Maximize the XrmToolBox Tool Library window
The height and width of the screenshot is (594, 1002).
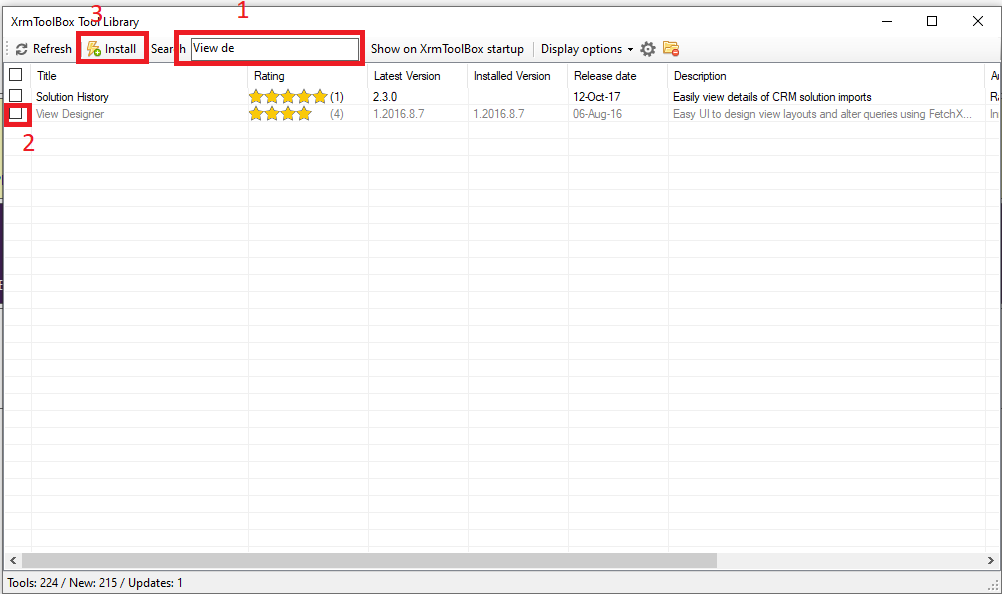pos(932,22)
